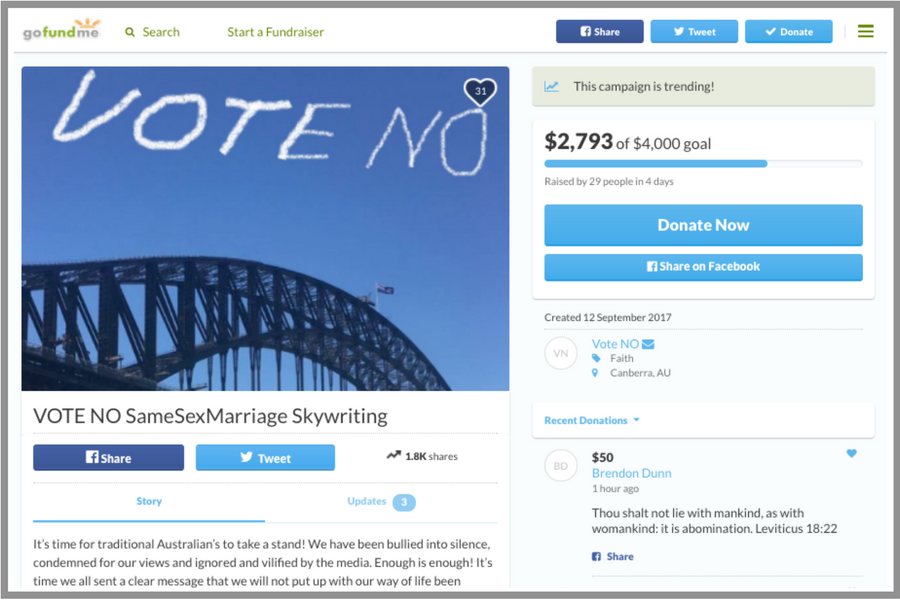Click the fundraising progress bar
Viewport: 900px width, 600px height.
tap(703, 163)
